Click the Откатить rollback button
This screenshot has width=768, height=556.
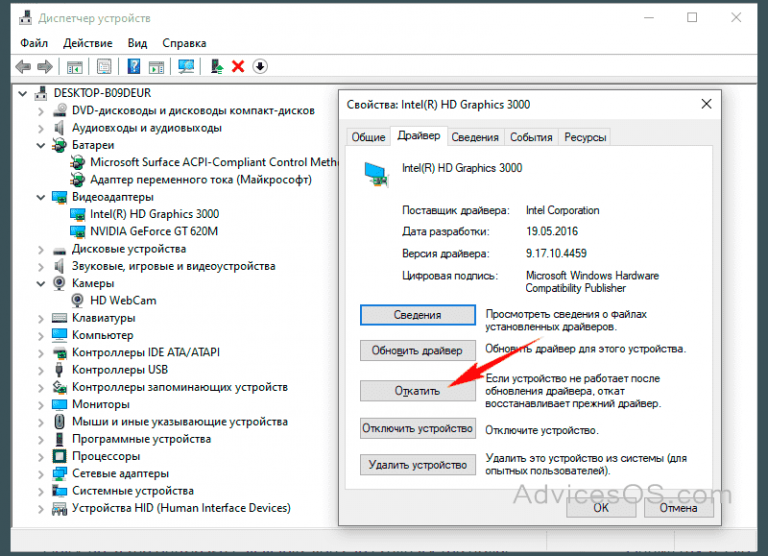click(418, 391)
